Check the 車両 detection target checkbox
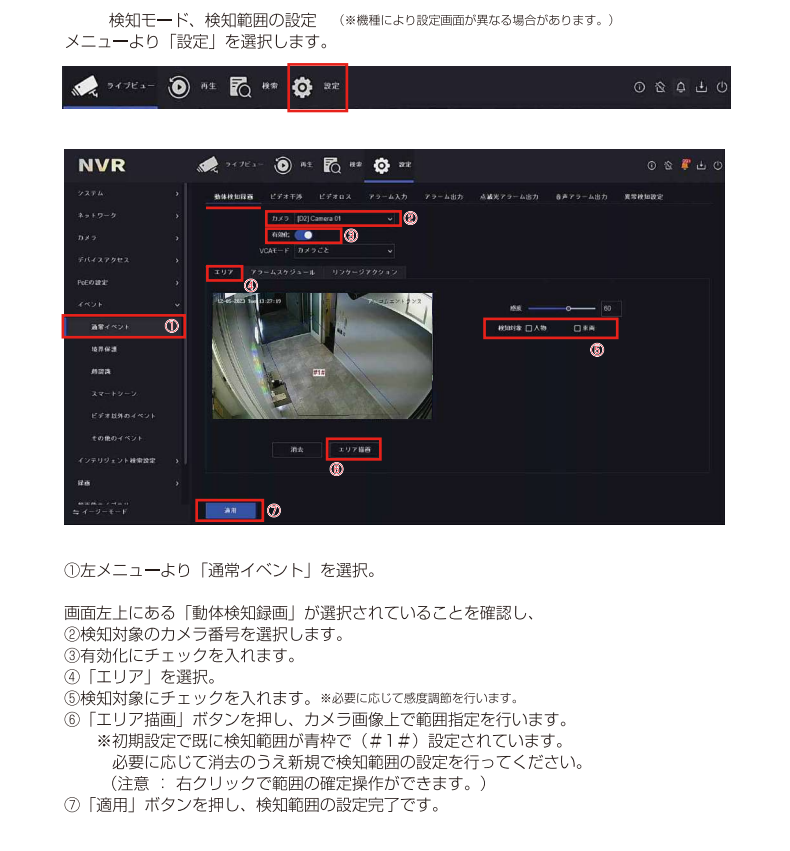 click(577, 328)
